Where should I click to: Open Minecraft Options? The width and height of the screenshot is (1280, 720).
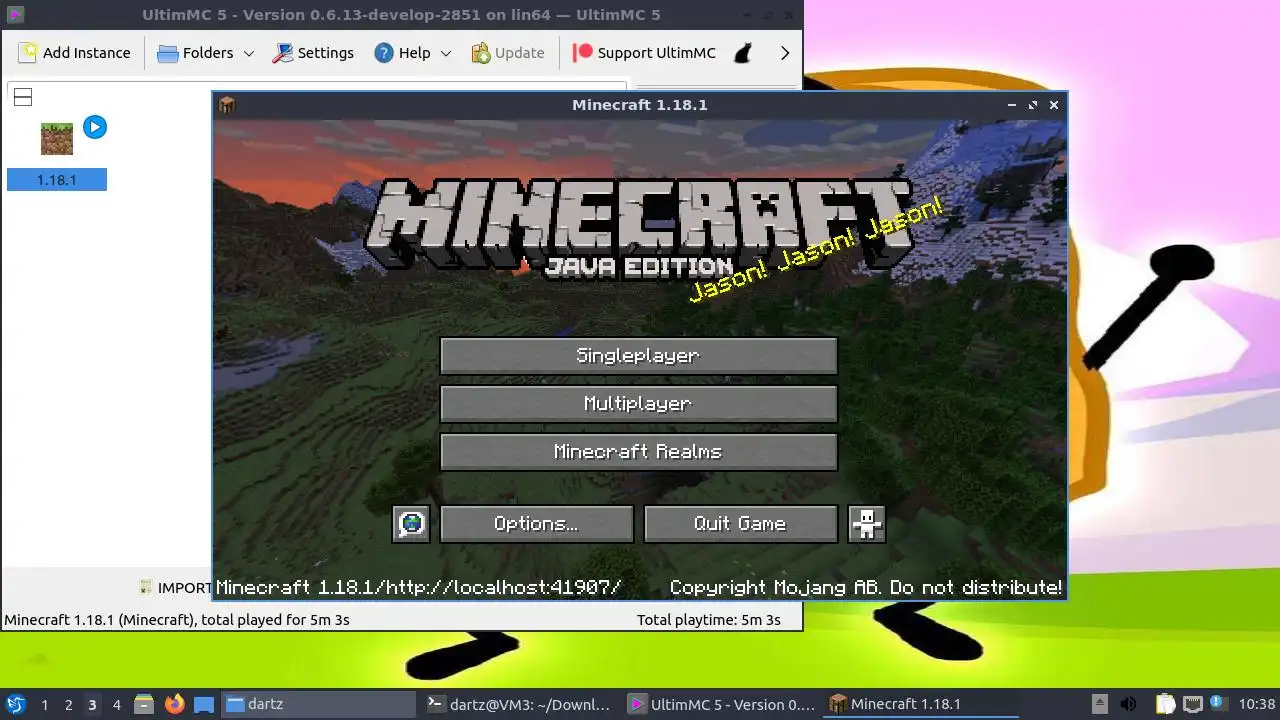[536, 524]
